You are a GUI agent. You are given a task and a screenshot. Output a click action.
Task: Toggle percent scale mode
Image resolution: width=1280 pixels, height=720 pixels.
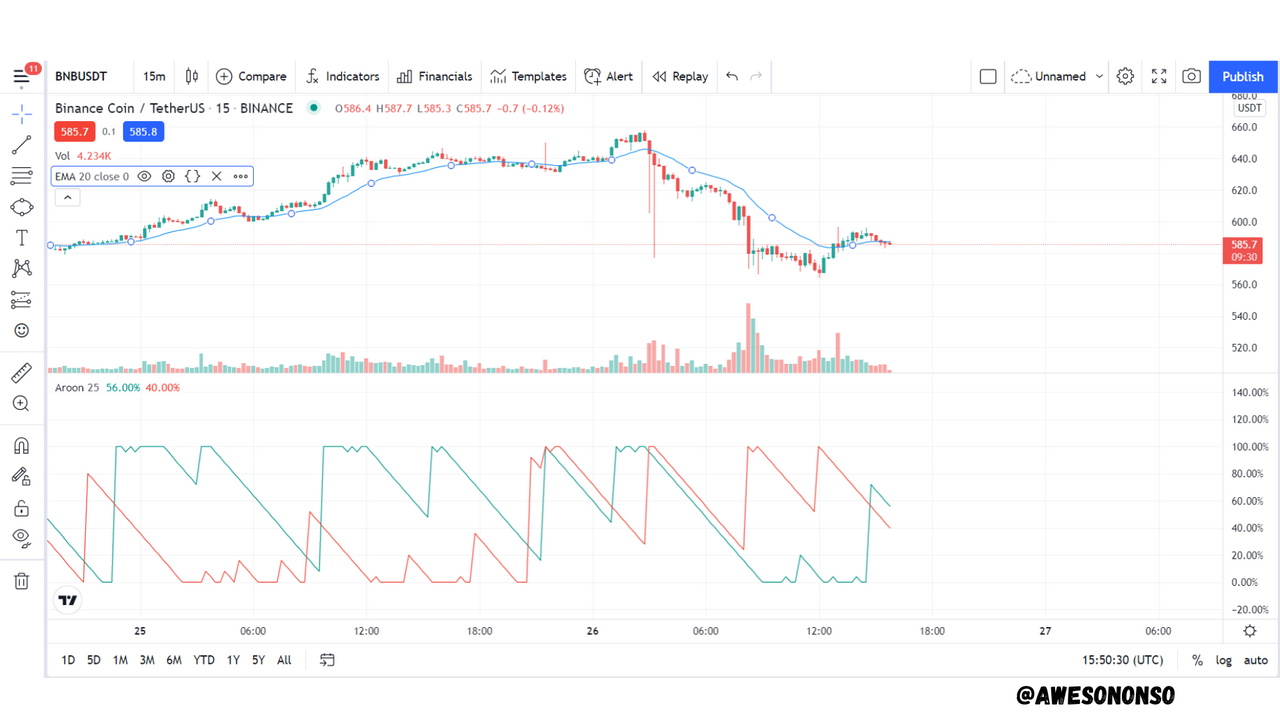tap(1197, 660)
